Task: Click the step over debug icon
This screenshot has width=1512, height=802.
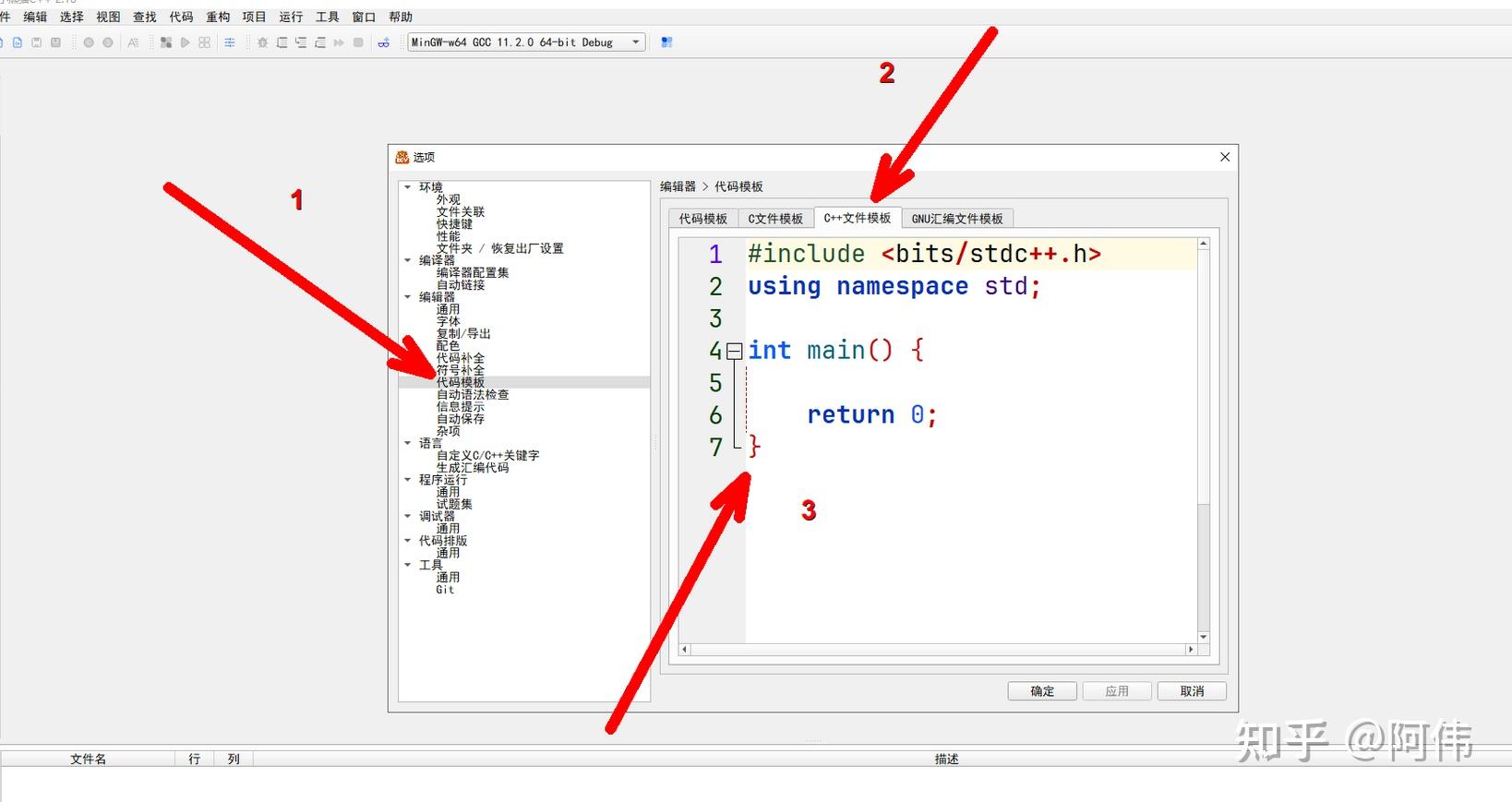Action: (x=282, y=42)
